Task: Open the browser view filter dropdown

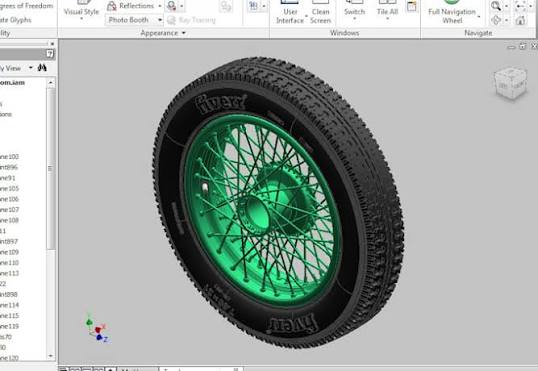Action: coord(31,68)
